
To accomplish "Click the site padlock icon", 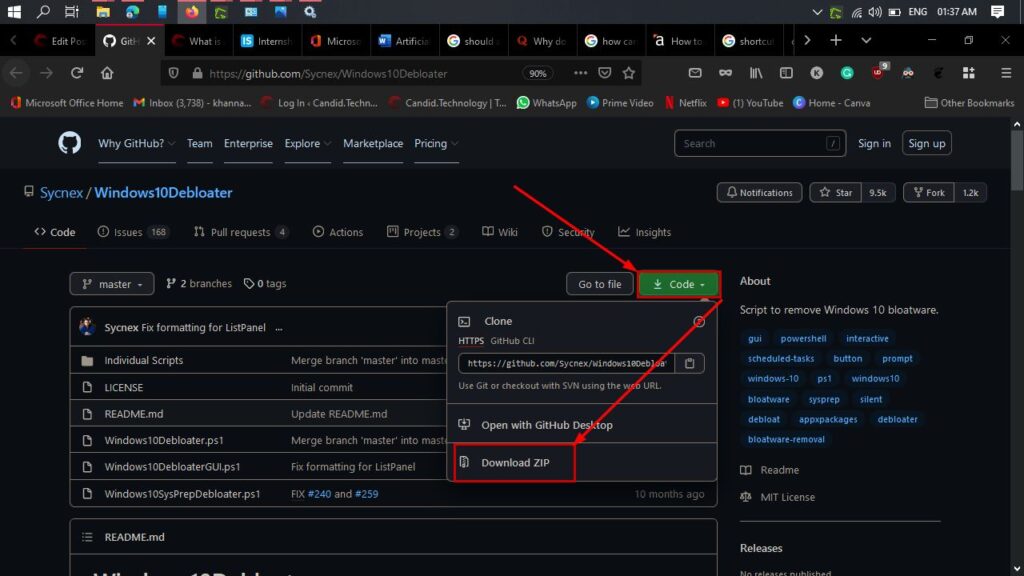I will pos(197,73).
